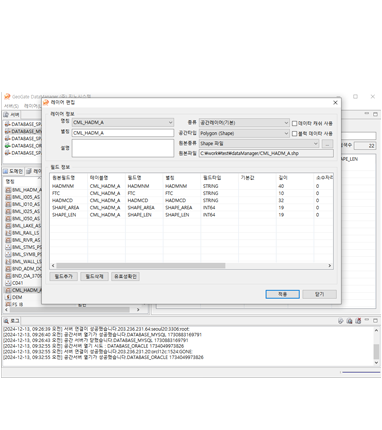Open the Shape 파일 source type dropdown
Image resolution: width=382 pixels, height=430 pixels.
[x=259, y=144]
